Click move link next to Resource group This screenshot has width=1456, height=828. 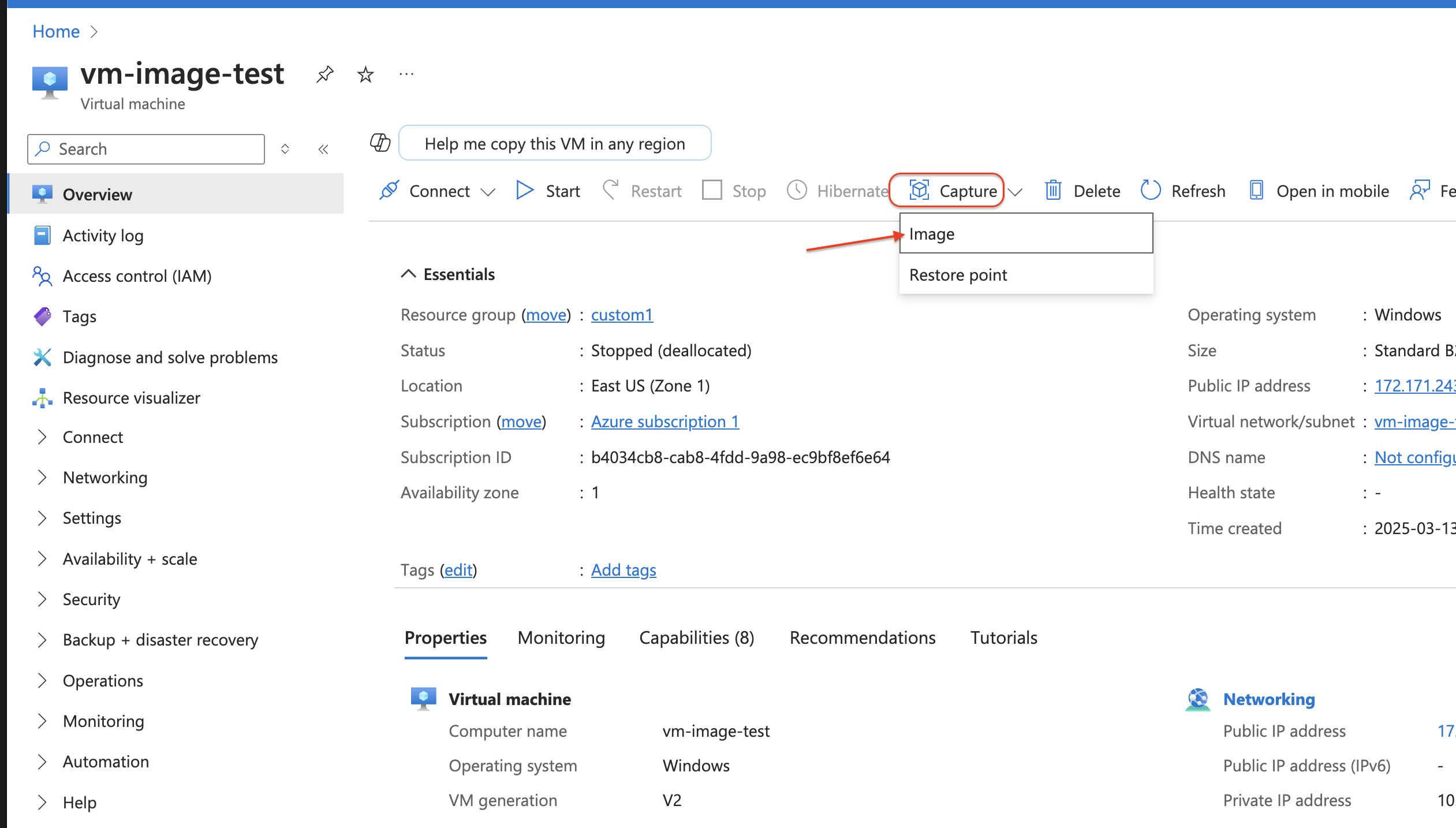546,315
